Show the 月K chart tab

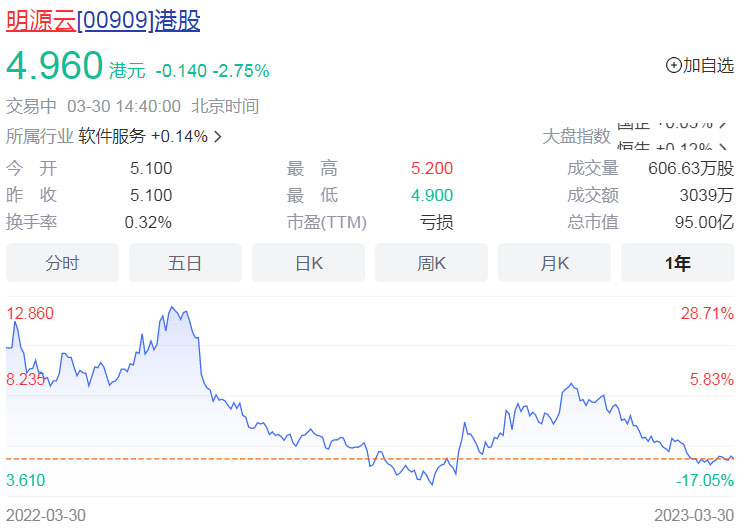click(554, 263)
